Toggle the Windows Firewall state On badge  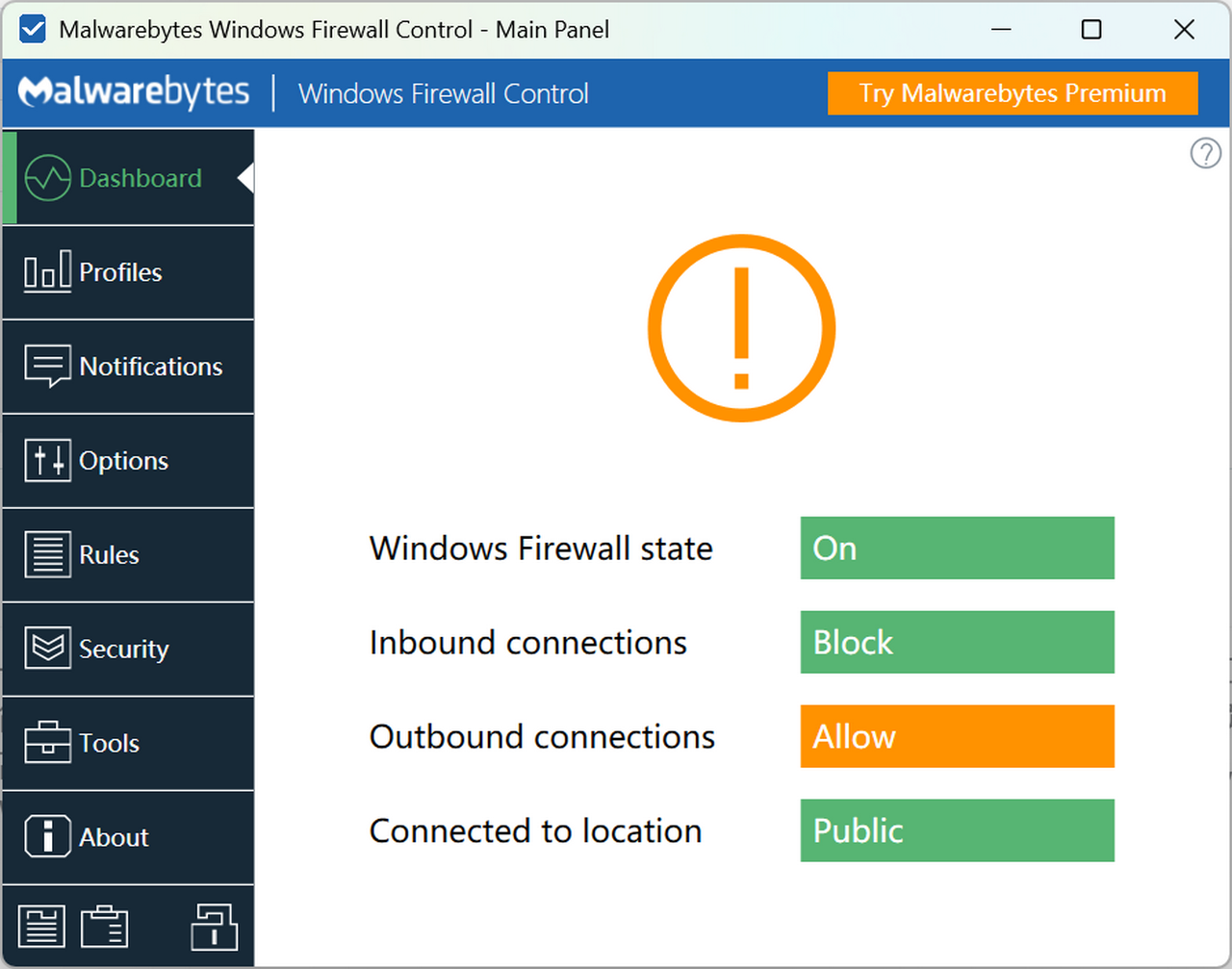point(957,548)
